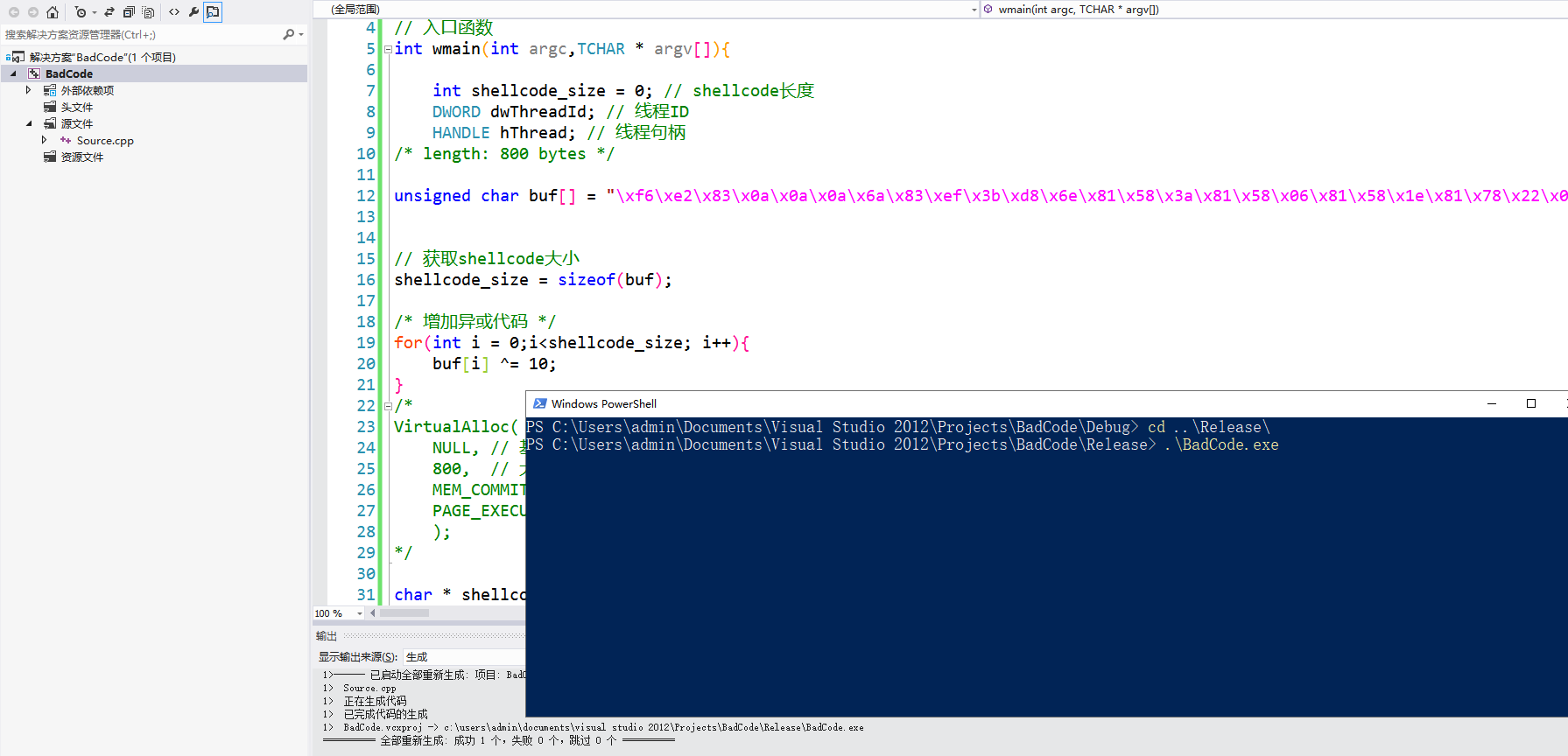The width and height of the screenshot is (1568, 756).
Task: Toggle the Preview Selected Items icon
Action: coord(213,12)
